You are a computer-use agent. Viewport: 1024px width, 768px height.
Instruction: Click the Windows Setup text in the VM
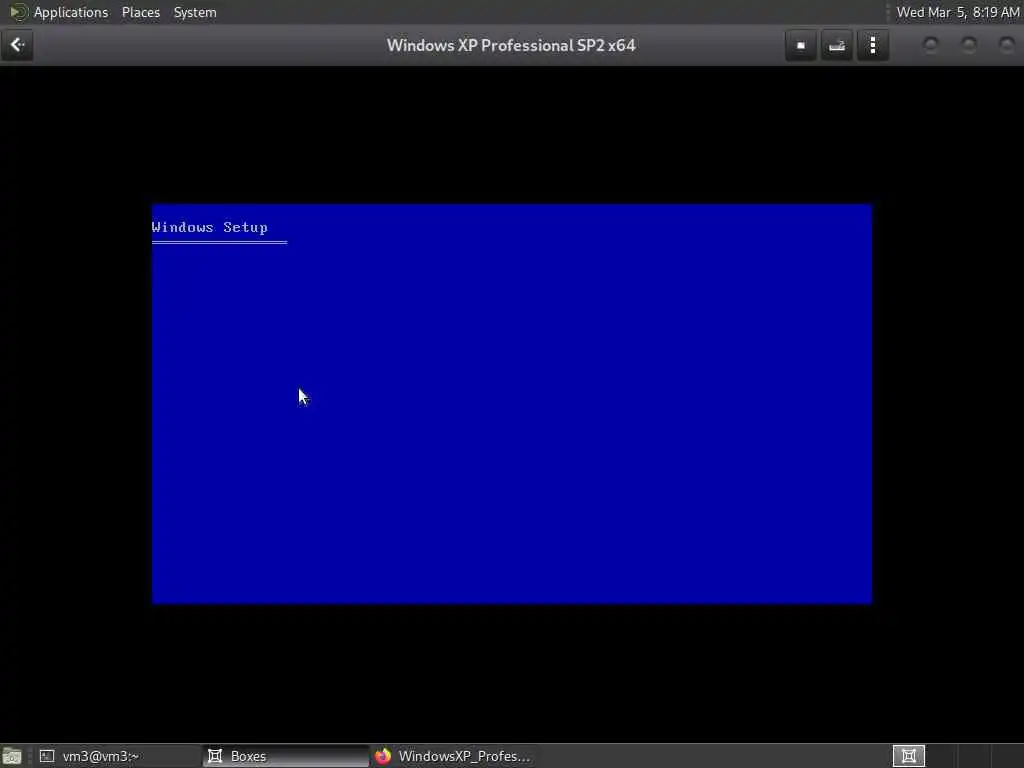(210, 227)
